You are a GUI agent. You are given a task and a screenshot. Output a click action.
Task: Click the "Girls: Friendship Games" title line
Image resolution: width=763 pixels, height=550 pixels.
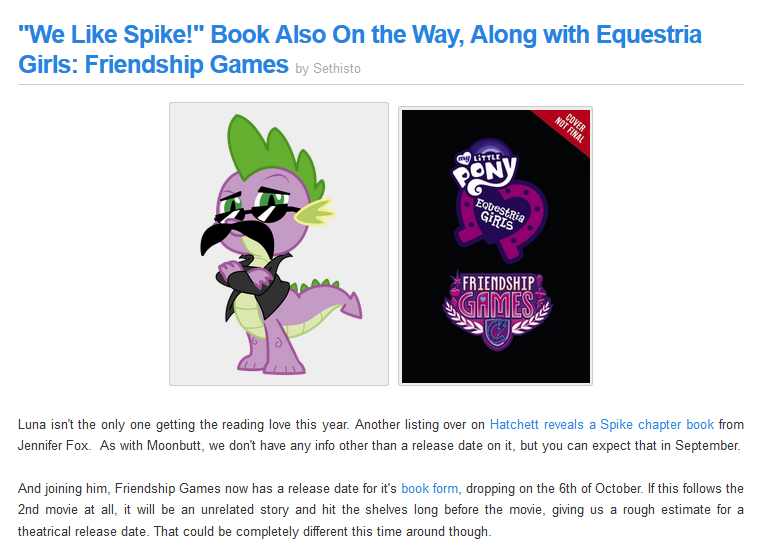153,64
